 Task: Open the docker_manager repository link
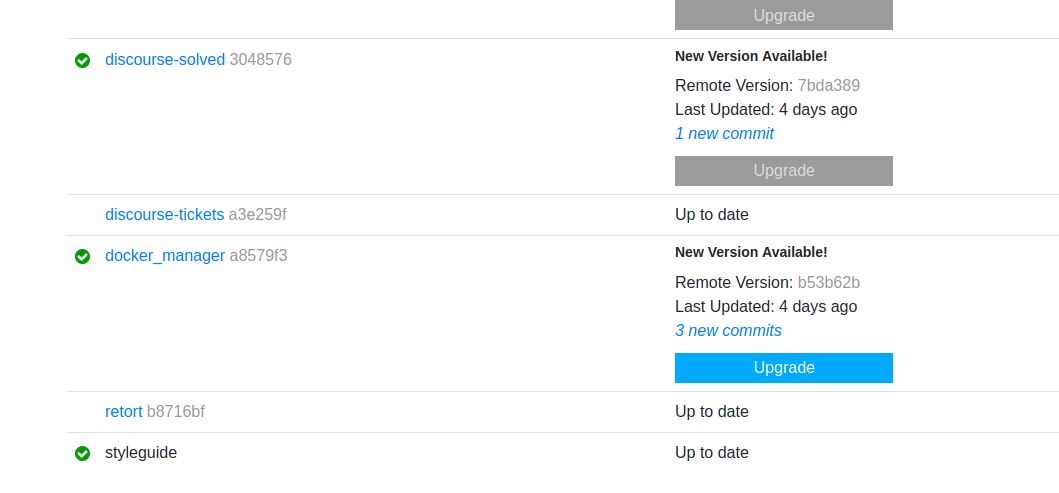click(165, 256)
